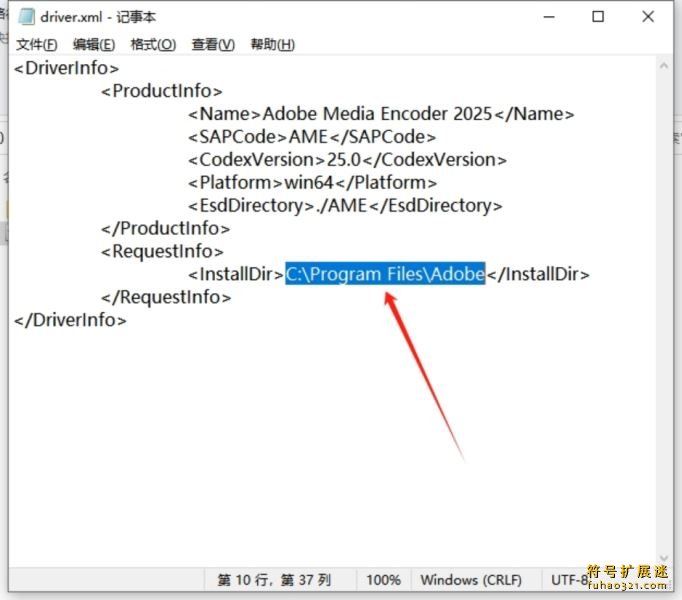Click the UTF-8 encoding status entry
The image size is (682, 600).
tap(570, 580)
